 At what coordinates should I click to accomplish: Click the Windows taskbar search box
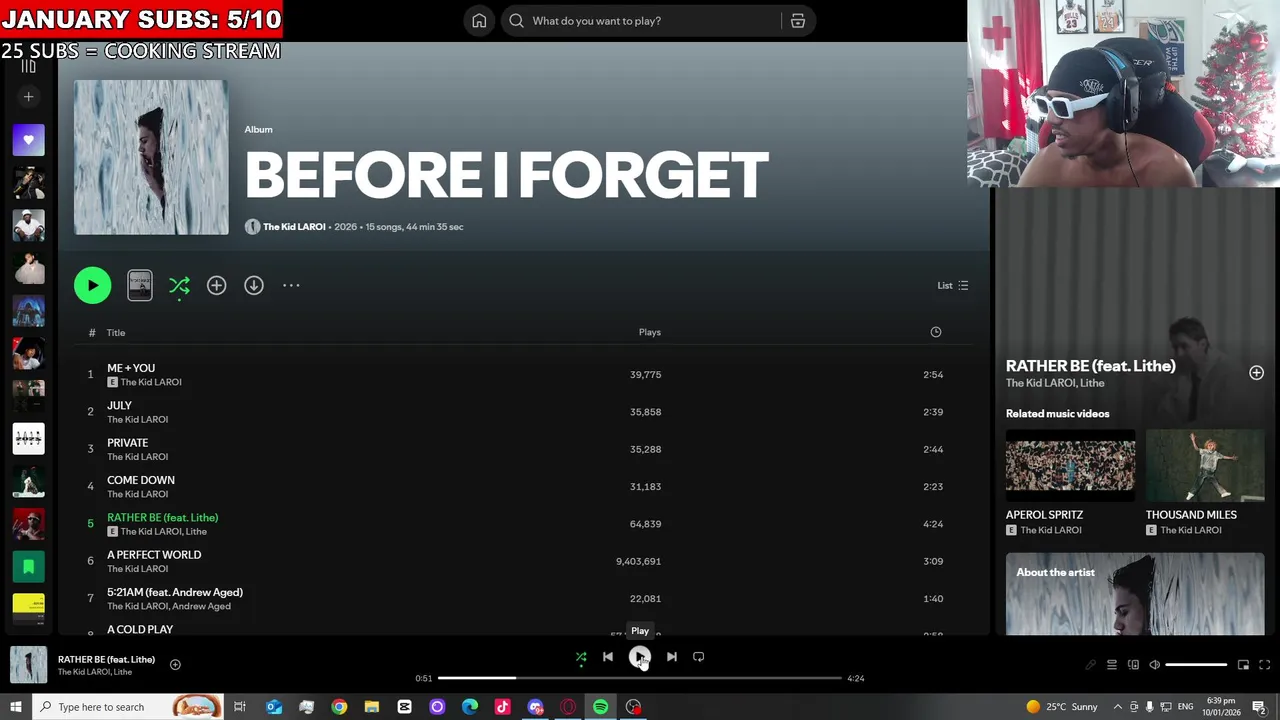[128, 707]
